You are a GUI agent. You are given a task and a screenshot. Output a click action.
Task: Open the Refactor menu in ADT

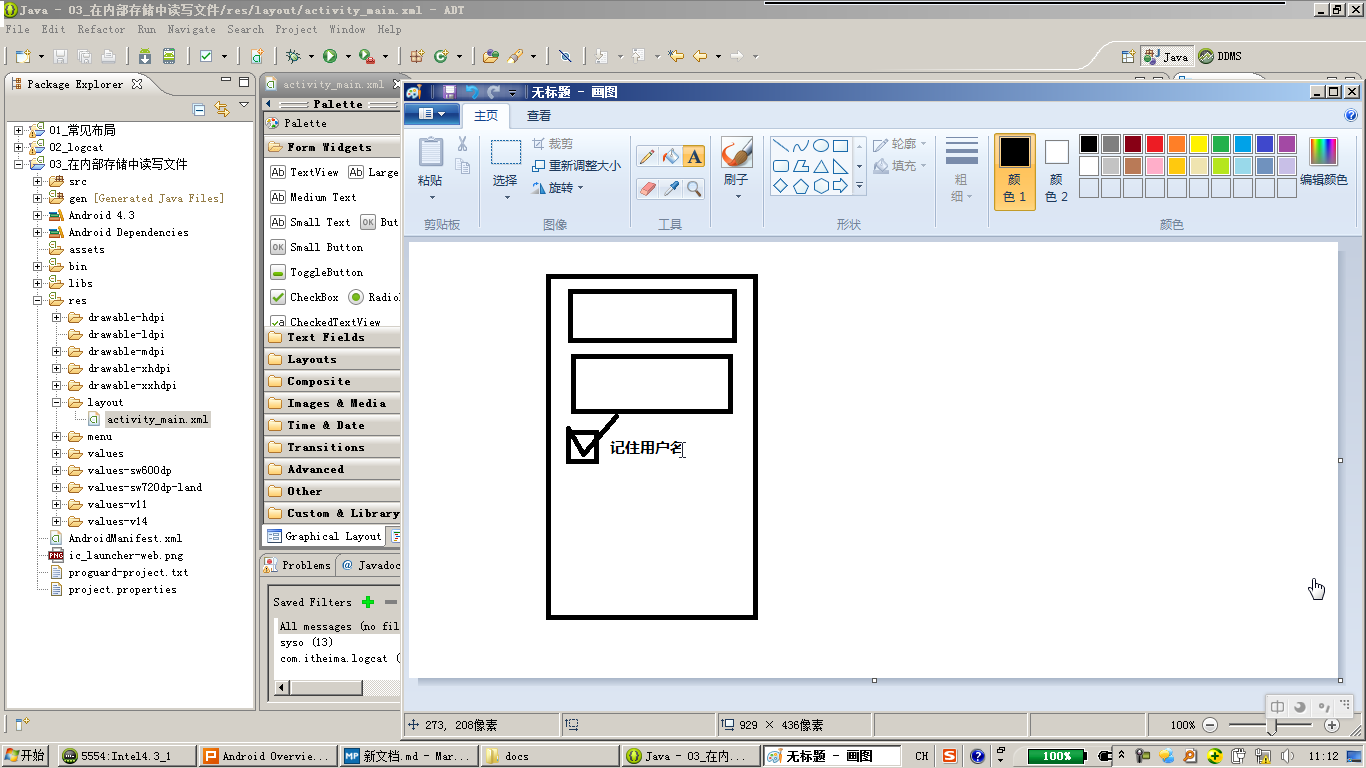click(101, 29)
